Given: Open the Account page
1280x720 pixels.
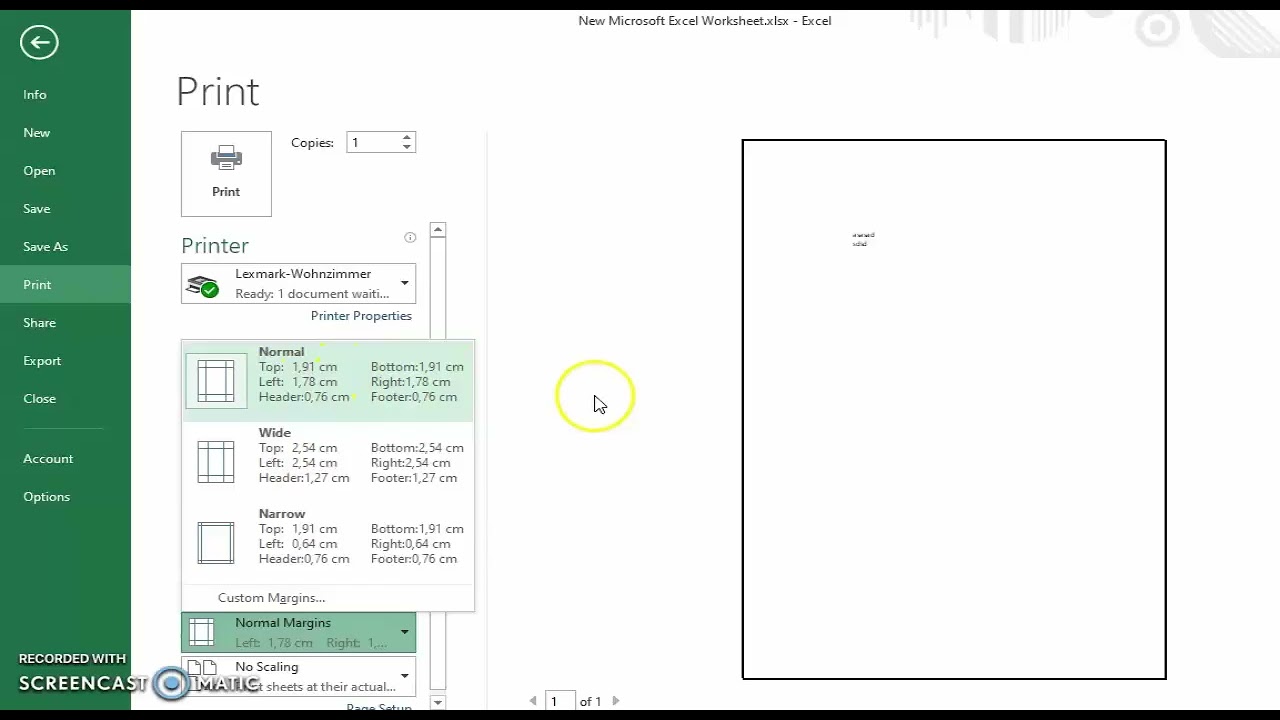Looking at the screenshot, I should click(x=65, y=458).
